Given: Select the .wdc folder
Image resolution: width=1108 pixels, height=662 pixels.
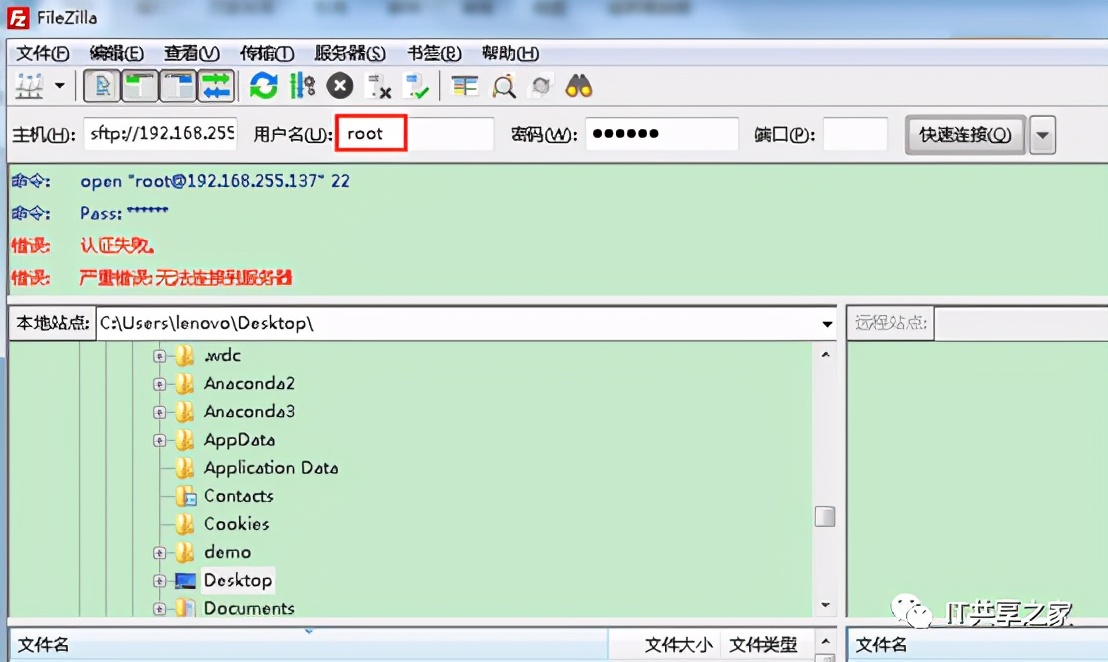Looking at the screenshot, I should tap(222, 355).
